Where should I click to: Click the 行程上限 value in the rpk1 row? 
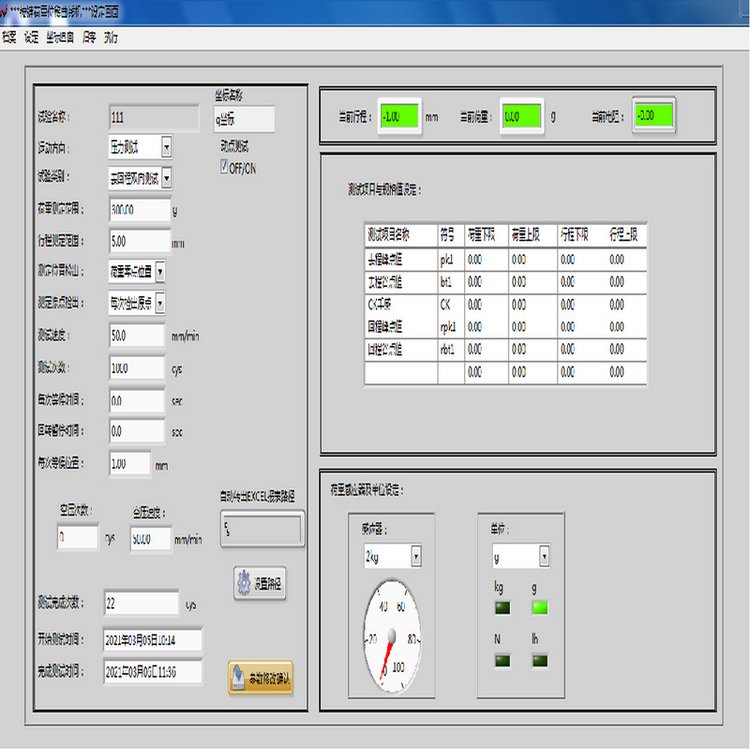[x=627, y=327]
